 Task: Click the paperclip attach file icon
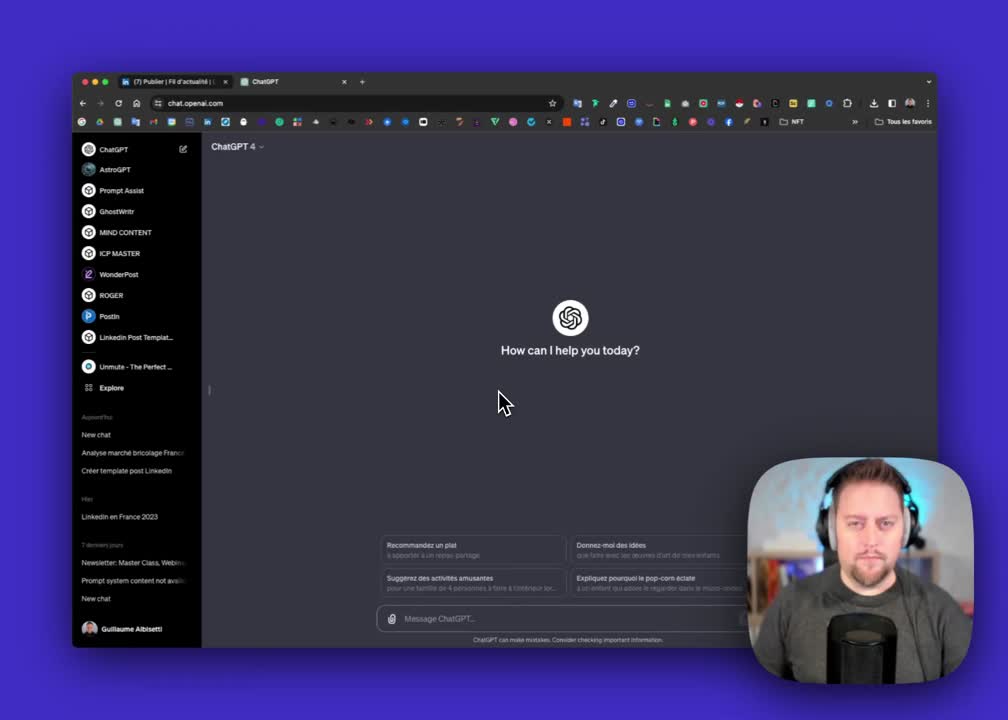pyautogui.click(x=392, y=619)
